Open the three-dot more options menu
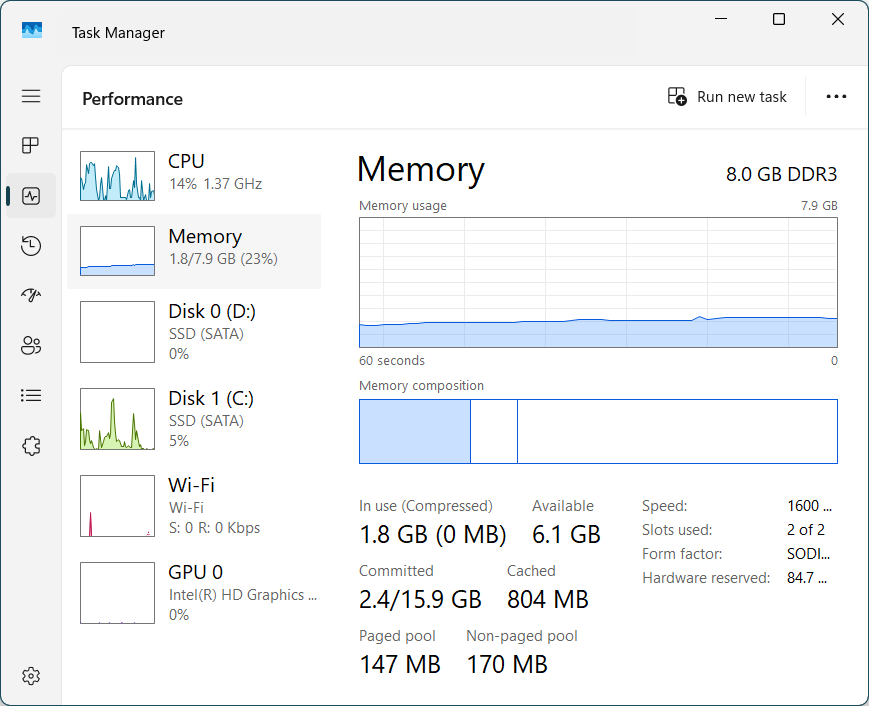Image resolution: width=869 pixels, height=706 pixels. (836, 97)
